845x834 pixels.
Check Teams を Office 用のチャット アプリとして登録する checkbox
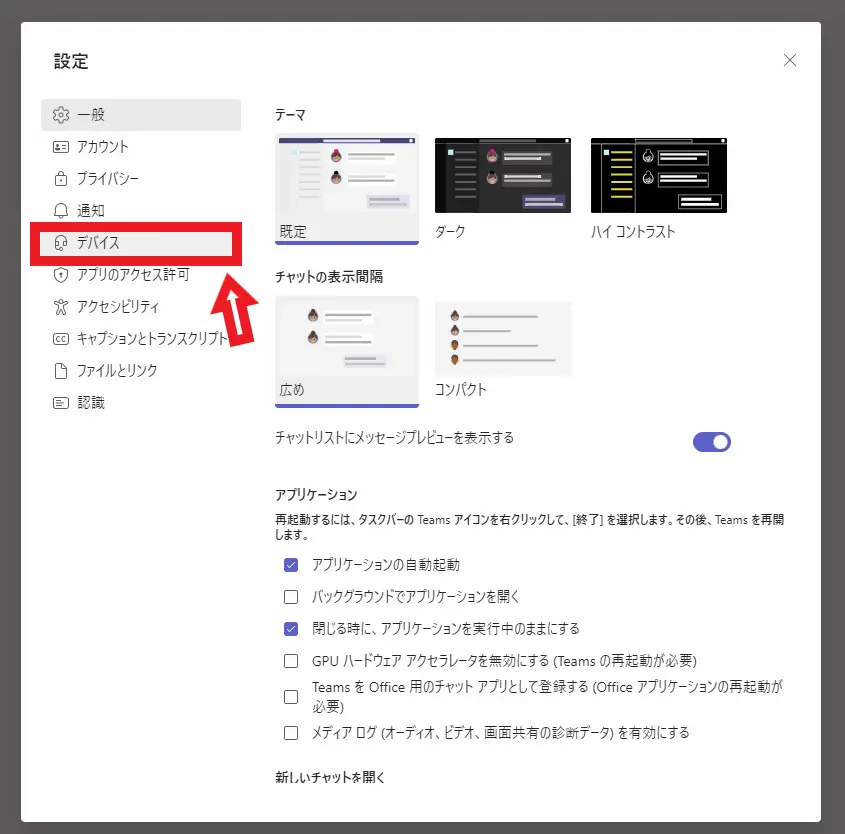click(x=291, y=697)
